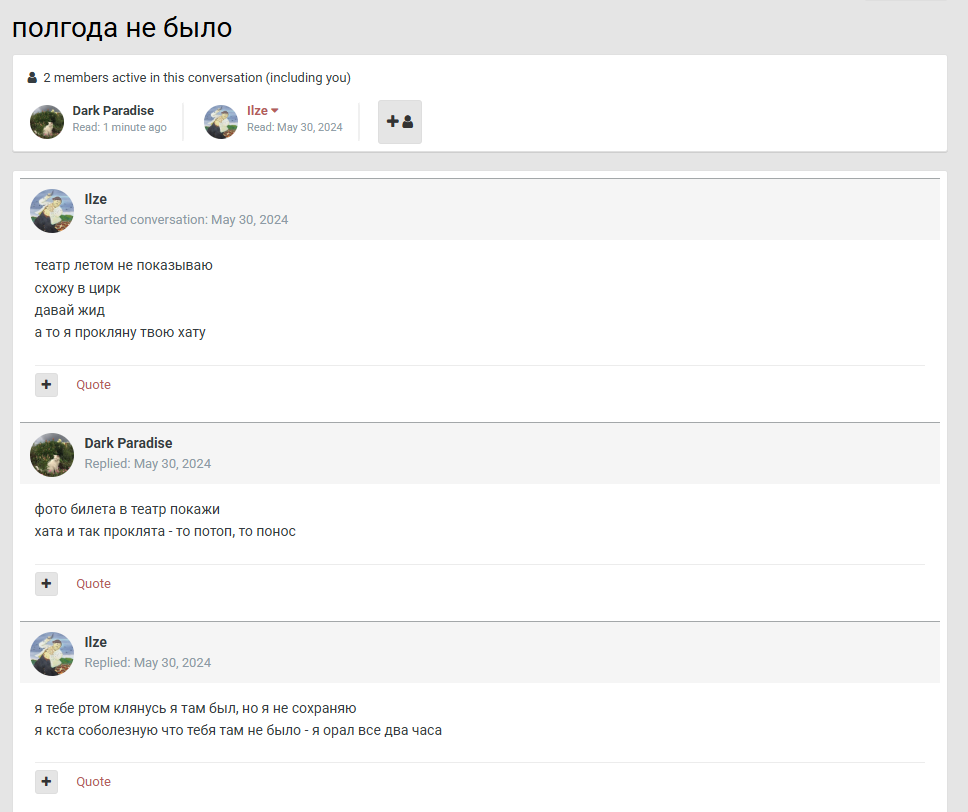The image size is (968, 812).
Task: Click the members active icon in header
Action: [32, 78]
